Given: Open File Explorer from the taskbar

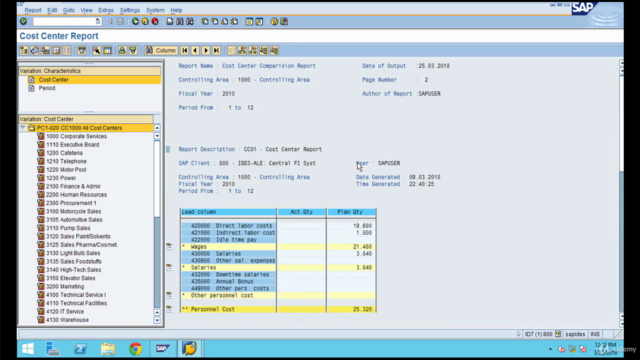Looking at the screenshot, I should 108,349.
